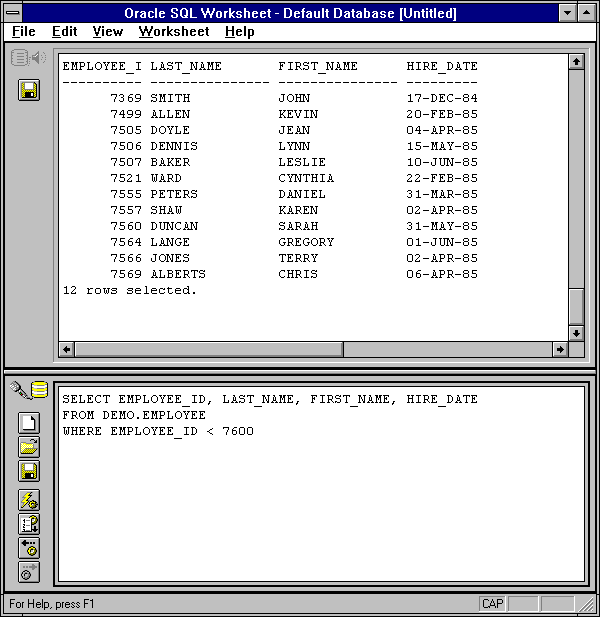
Task: Save the SQL input with the lower floppy icon
Action: pyautogui.click(x=29, y=471)
